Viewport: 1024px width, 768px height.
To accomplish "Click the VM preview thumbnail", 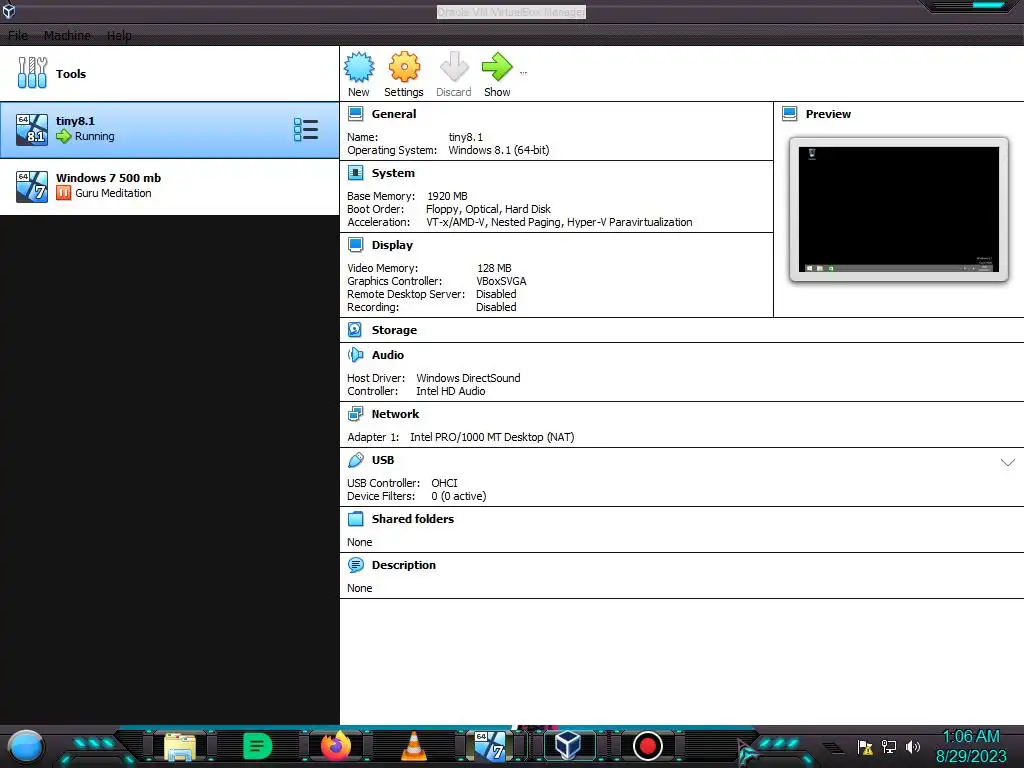I will point(899,209).
